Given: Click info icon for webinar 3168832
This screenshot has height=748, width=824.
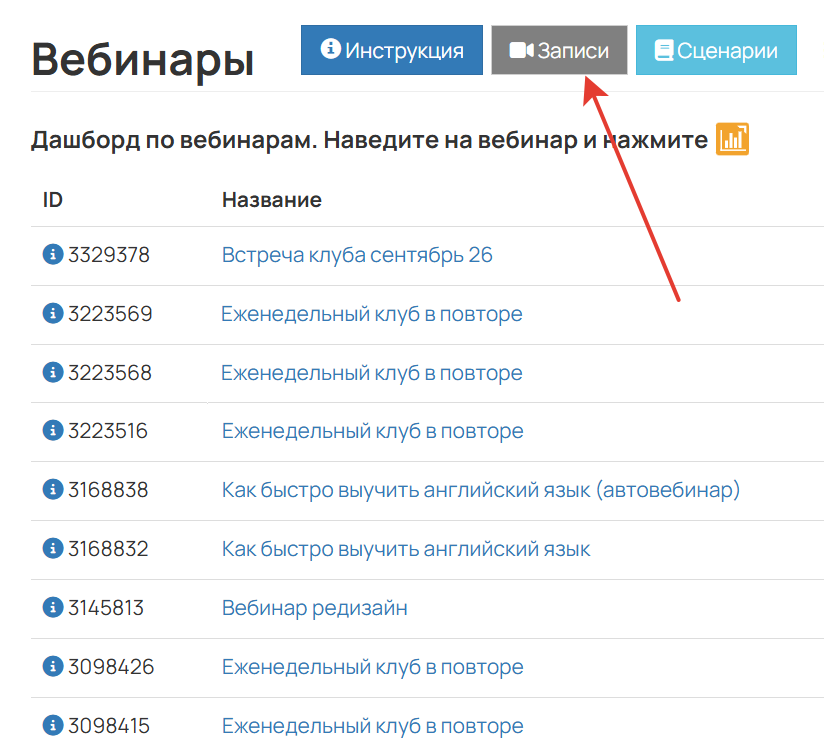Looking at the screenshot, I should click(x=53, y=548).
